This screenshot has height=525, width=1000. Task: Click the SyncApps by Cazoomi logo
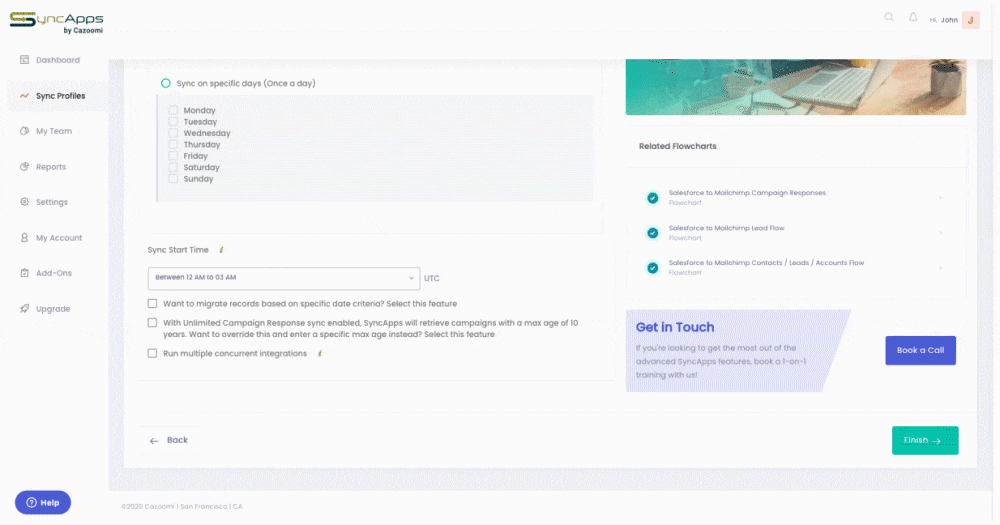coord(56,22)
